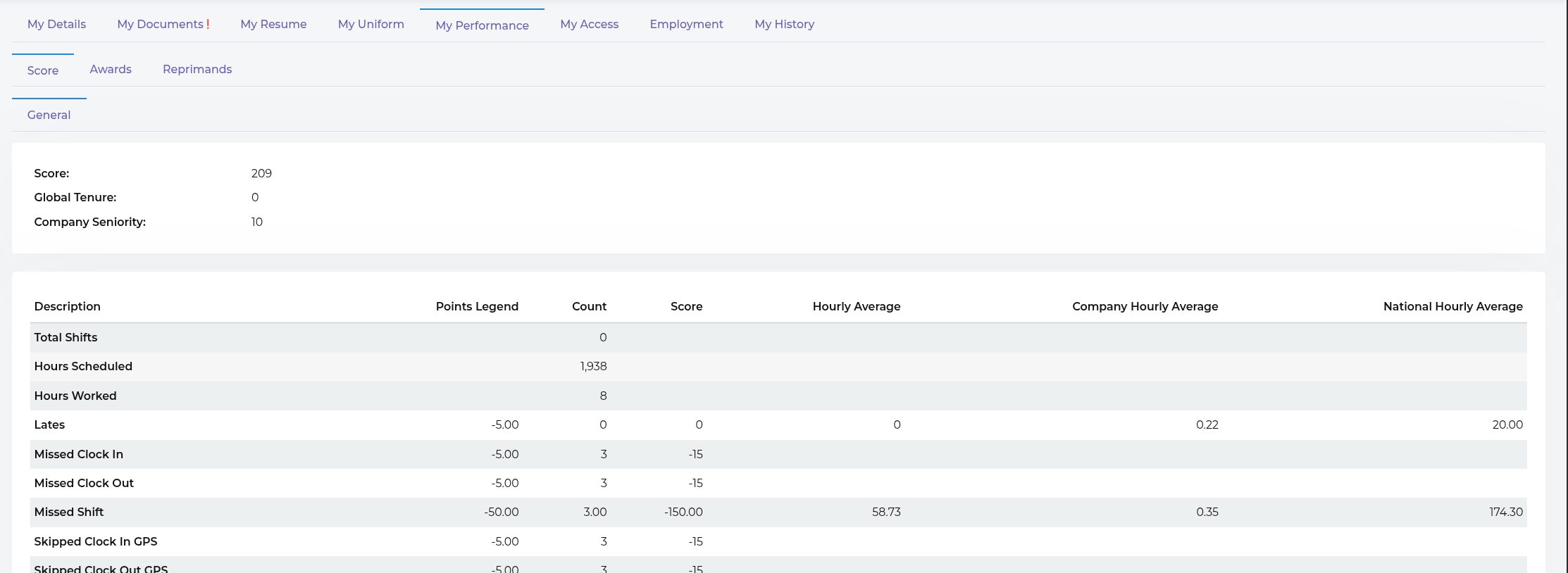Click the Score value 209
This screenshot has width=1568, height=573.
click(261, 173)
